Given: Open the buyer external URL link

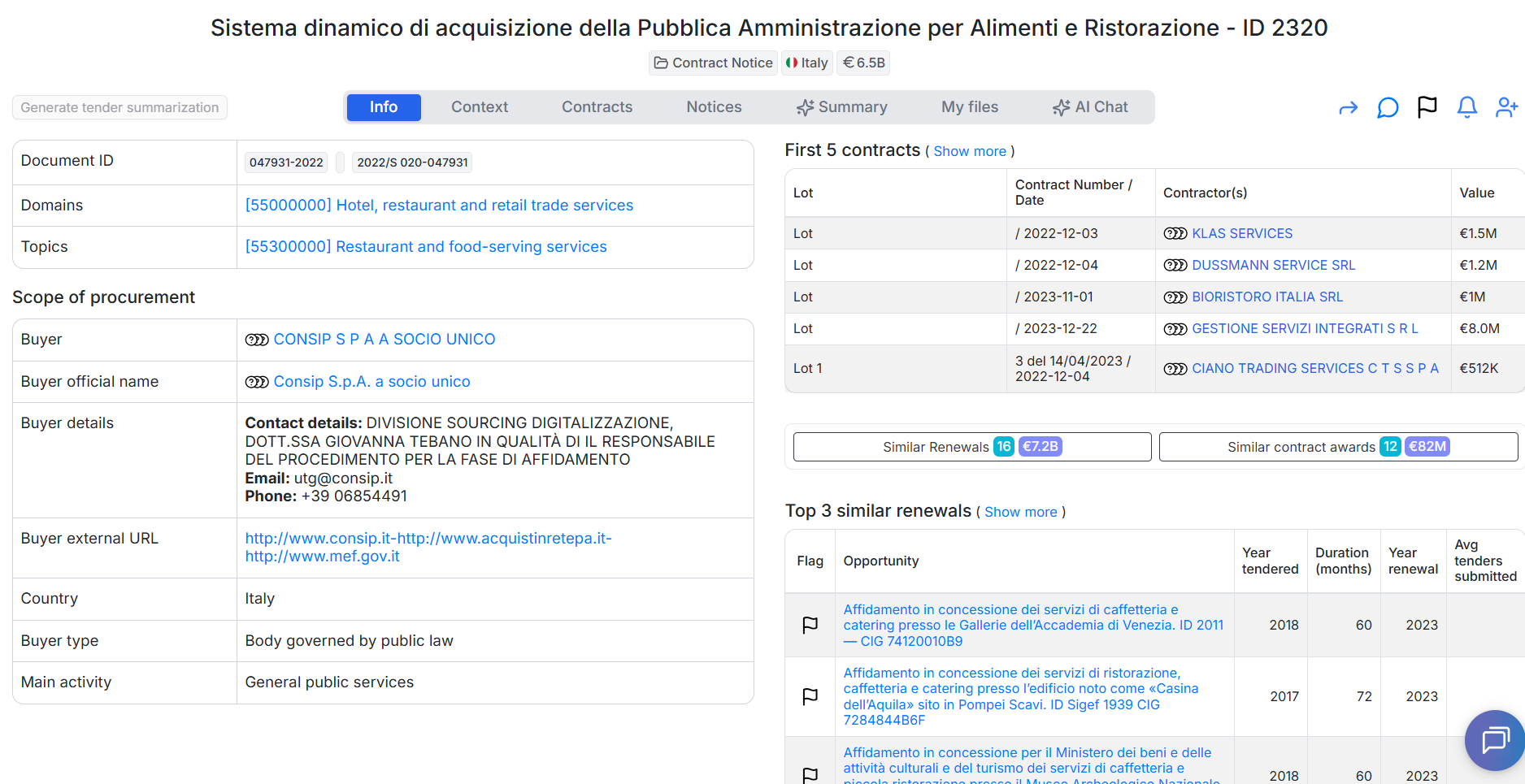Looking at the screenshot, I should [428, 548].
